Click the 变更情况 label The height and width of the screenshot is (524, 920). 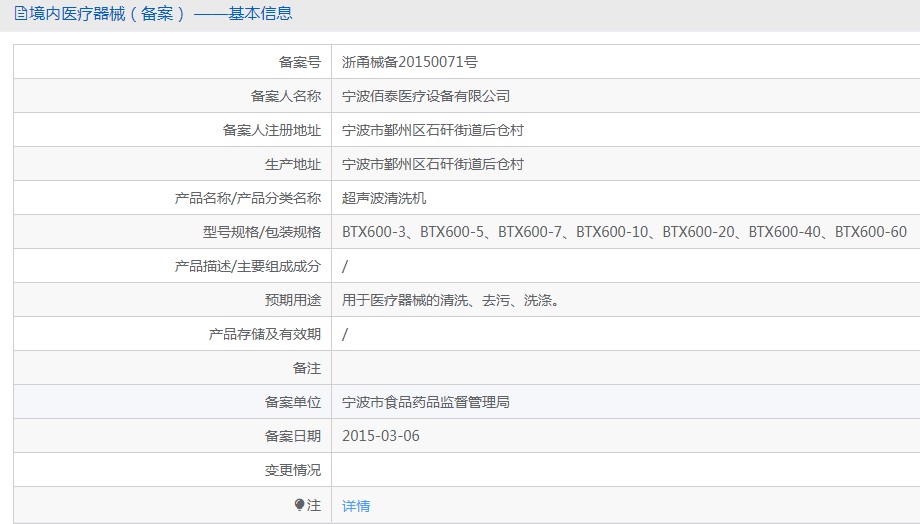coord(293,470)
